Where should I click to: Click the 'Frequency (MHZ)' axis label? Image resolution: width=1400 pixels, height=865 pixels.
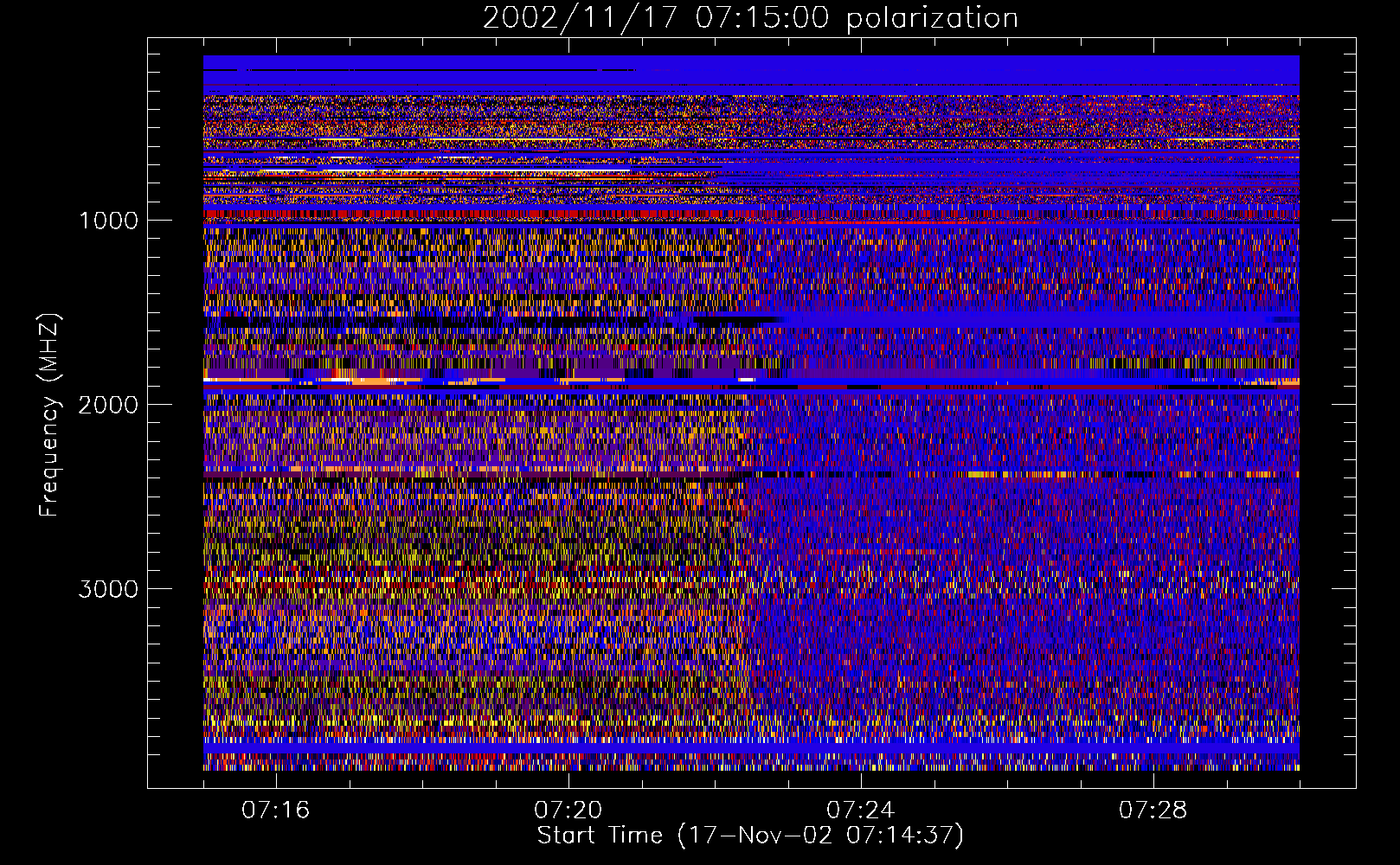(49, 415)
